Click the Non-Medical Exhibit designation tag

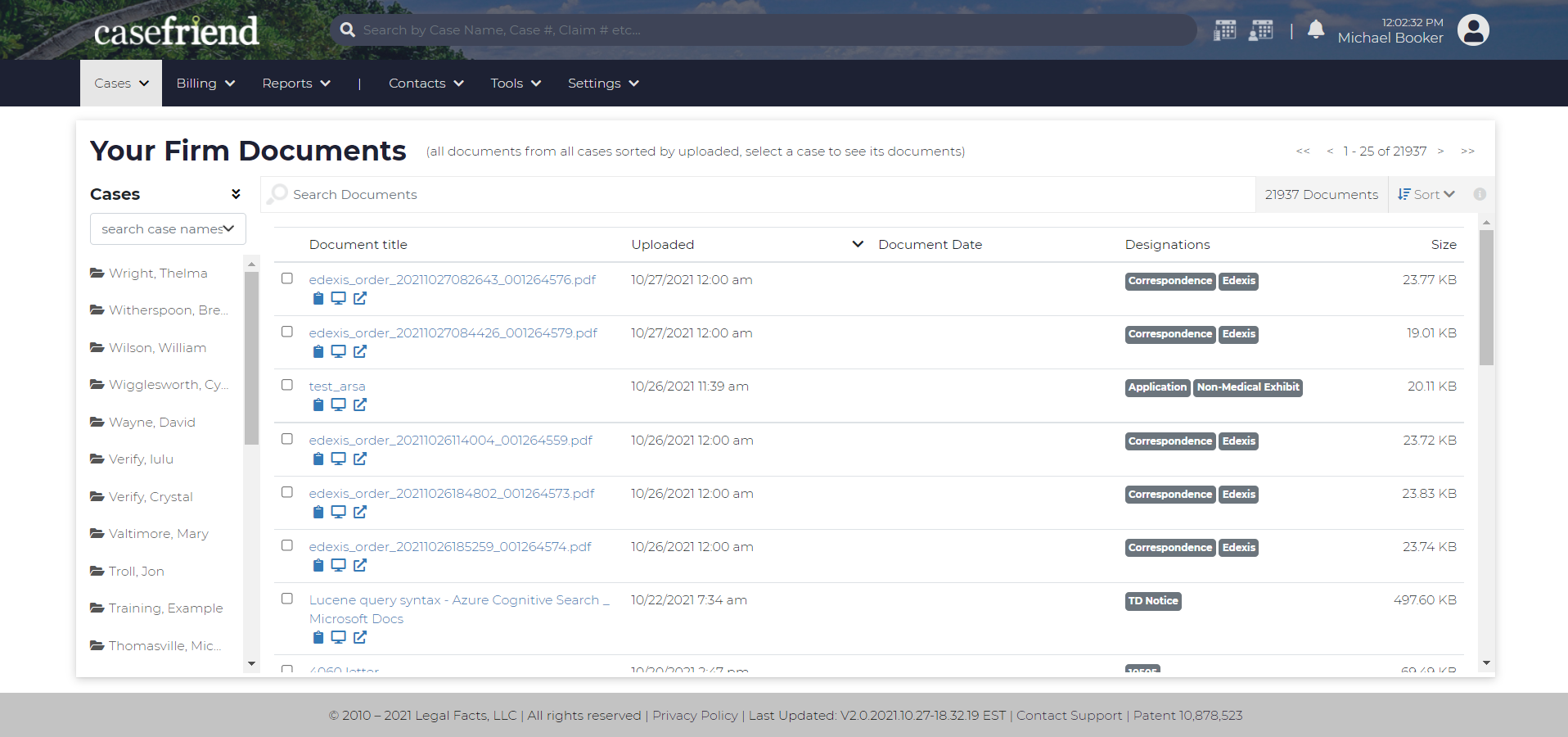point(1248,387)
